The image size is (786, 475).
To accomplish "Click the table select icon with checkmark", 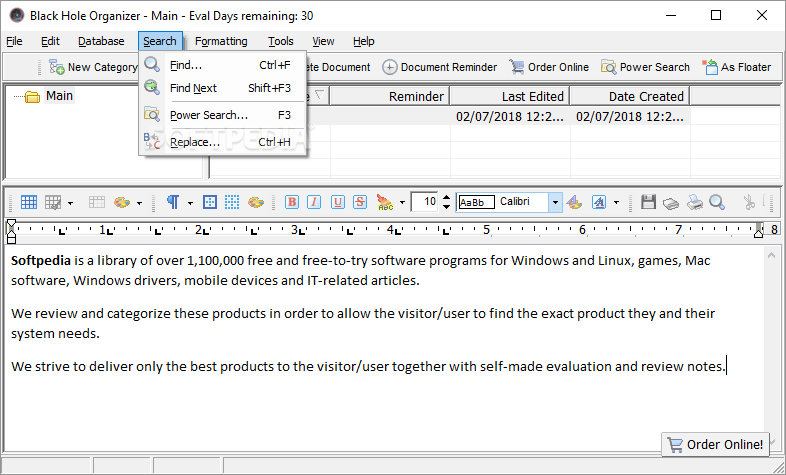I will click(x=53, y=202).
